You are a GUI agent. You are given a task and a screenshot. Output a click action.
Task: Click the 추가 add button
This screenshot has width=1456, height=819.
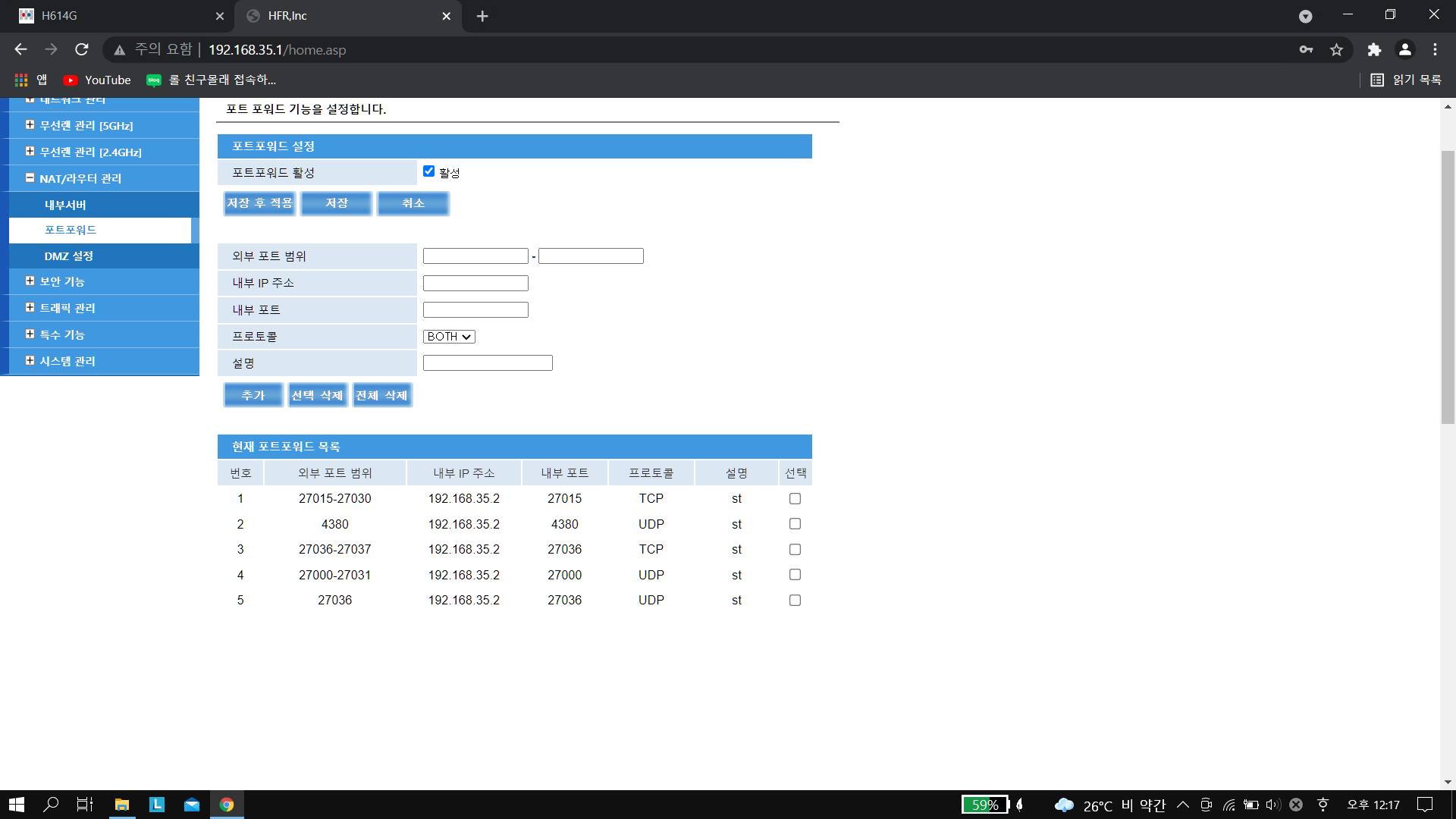[253, 395]
